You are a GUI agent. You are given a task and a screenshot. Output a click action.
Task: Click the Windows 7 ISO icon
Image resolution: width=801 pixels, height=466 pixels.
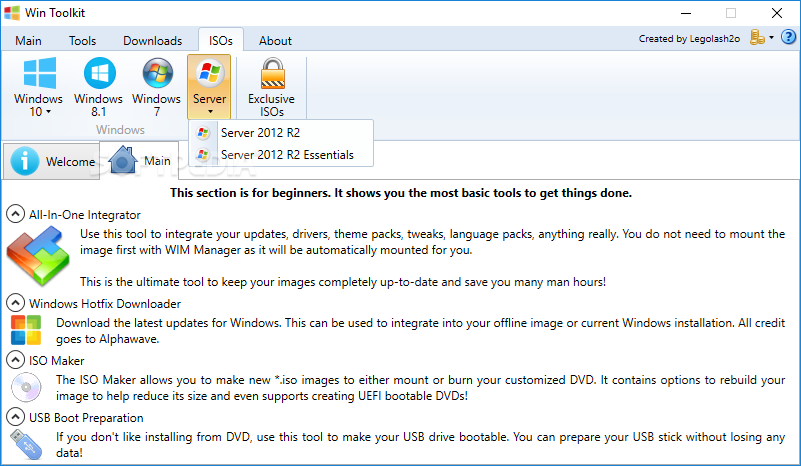pos(157,73)
